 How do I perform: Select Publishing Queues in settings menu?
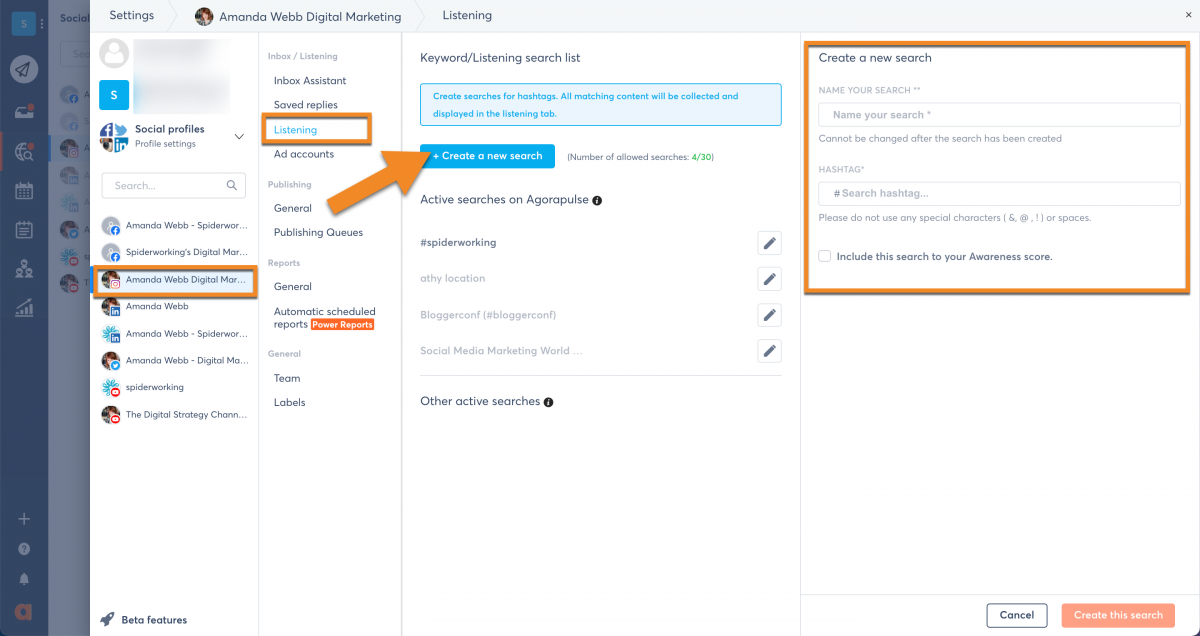(318, 233)
